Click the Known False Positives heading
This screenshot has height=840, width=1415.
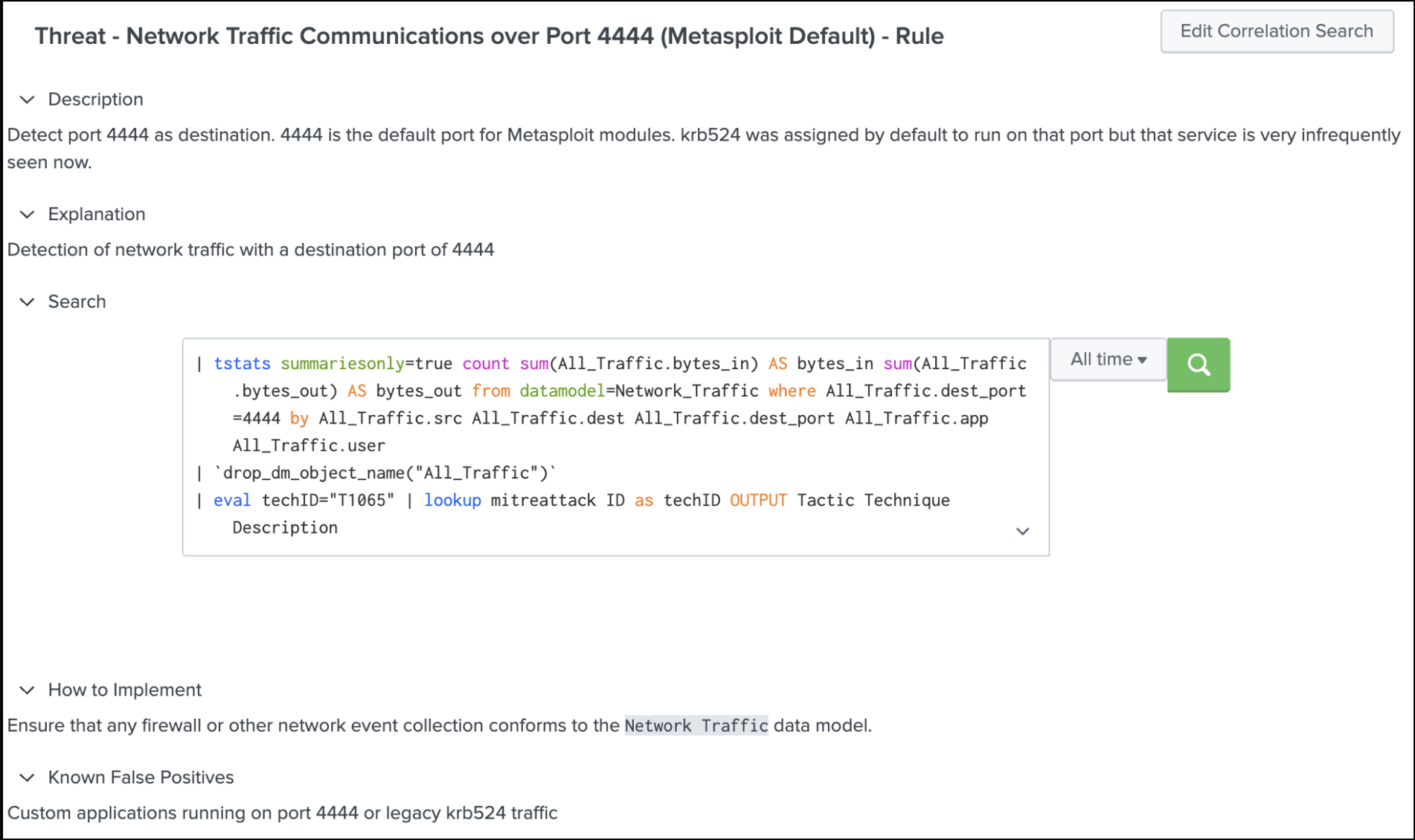coord(141,778)
